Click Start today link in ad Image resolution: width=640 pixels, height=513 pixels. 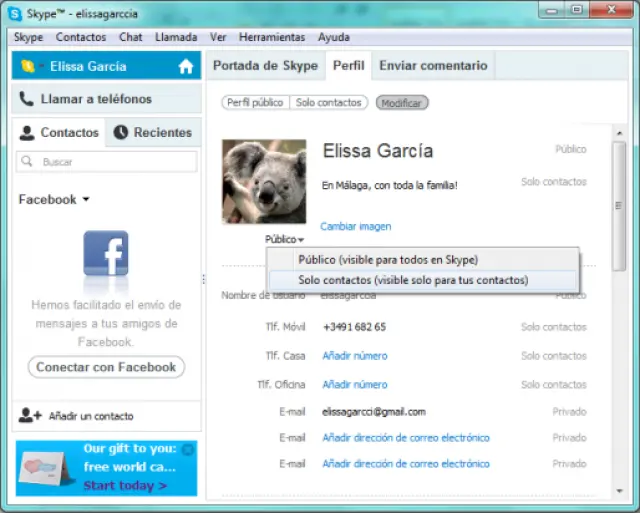pos(125,486)
